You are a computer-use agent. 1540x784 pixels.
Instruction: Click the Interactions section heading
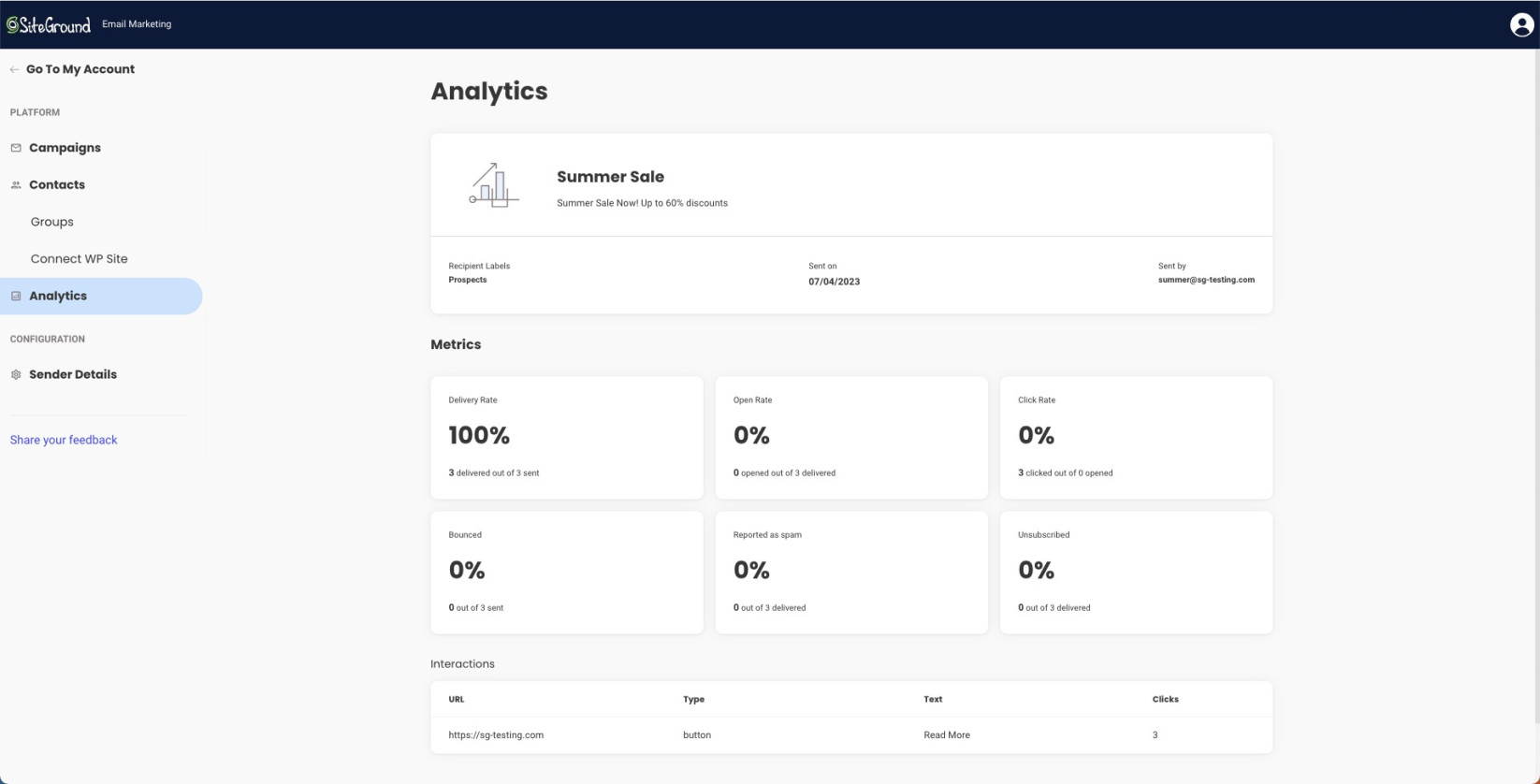[x=462, y=664]
